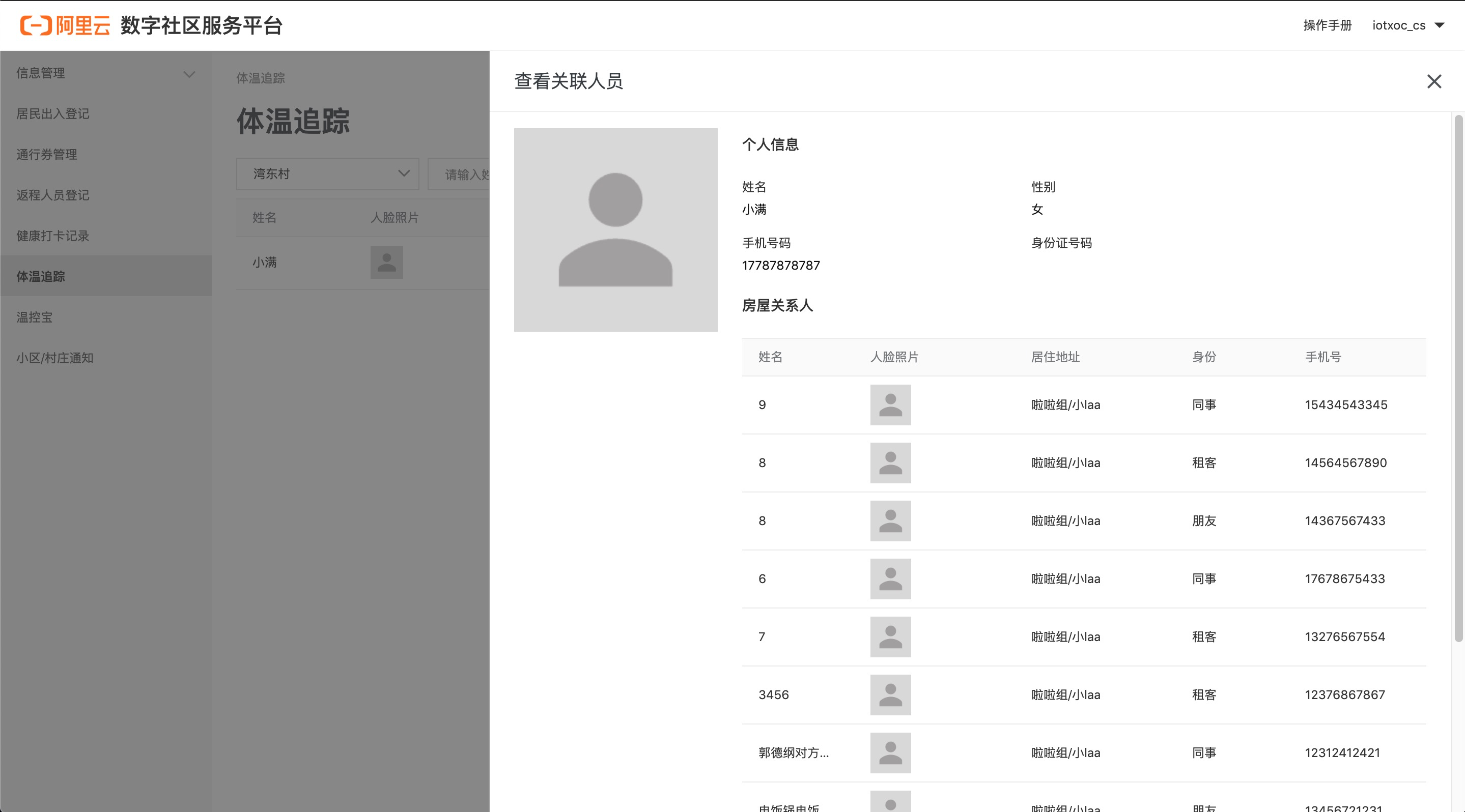Click the address 啦啦组/小laa in row 6
This screenshot has width=1465, height=812.
click(1066, 579)
